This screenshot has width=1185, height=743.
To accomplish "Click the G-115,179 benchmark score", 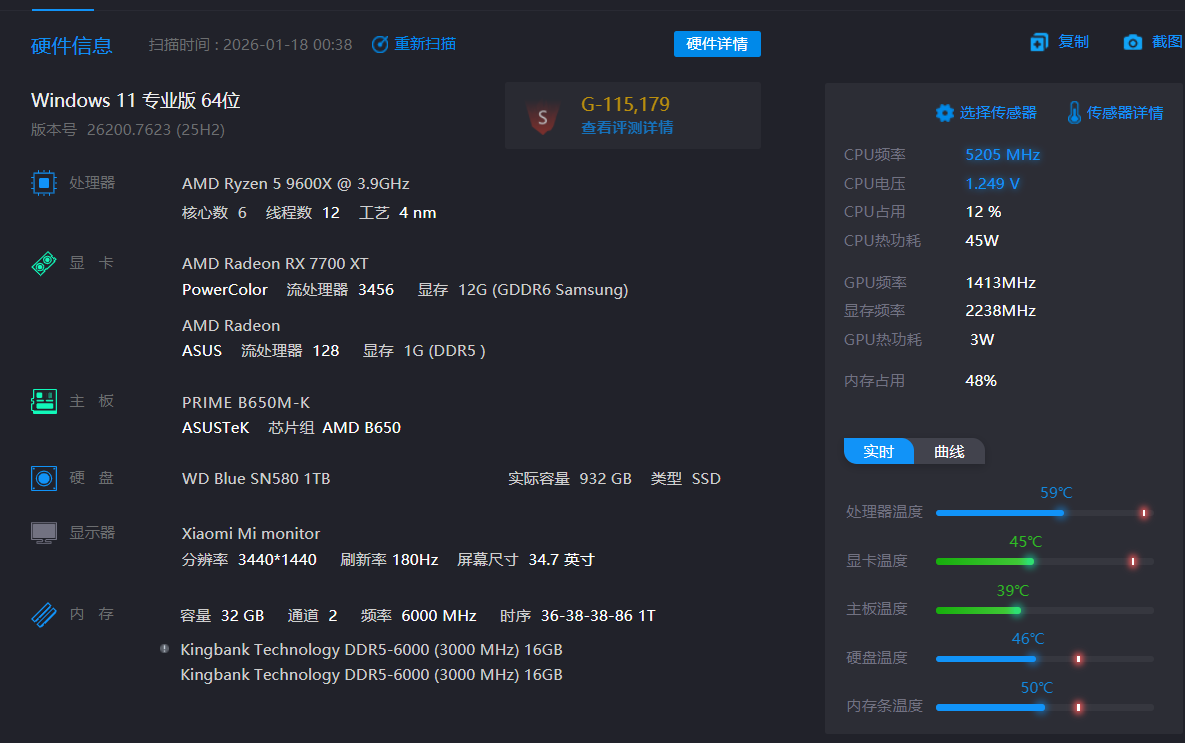I will tap(625, 104).
